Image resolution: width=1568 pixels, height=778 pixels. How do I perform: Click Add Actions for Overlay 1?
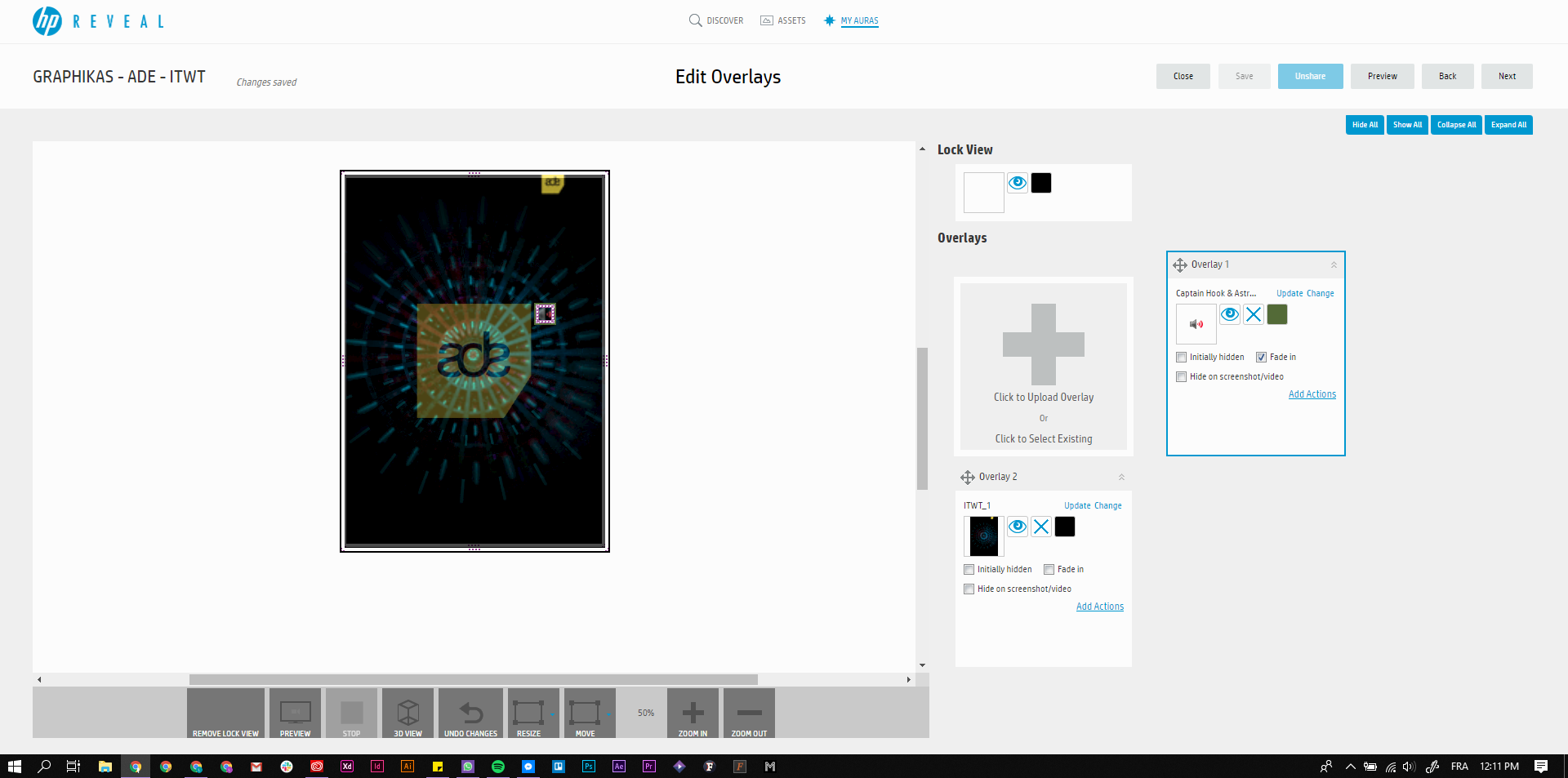pyautogui.click(x=1312, y=394)
